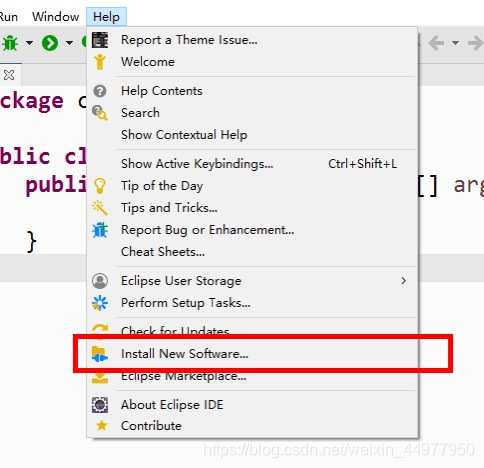Open the Help menu in menu bar

106,16
